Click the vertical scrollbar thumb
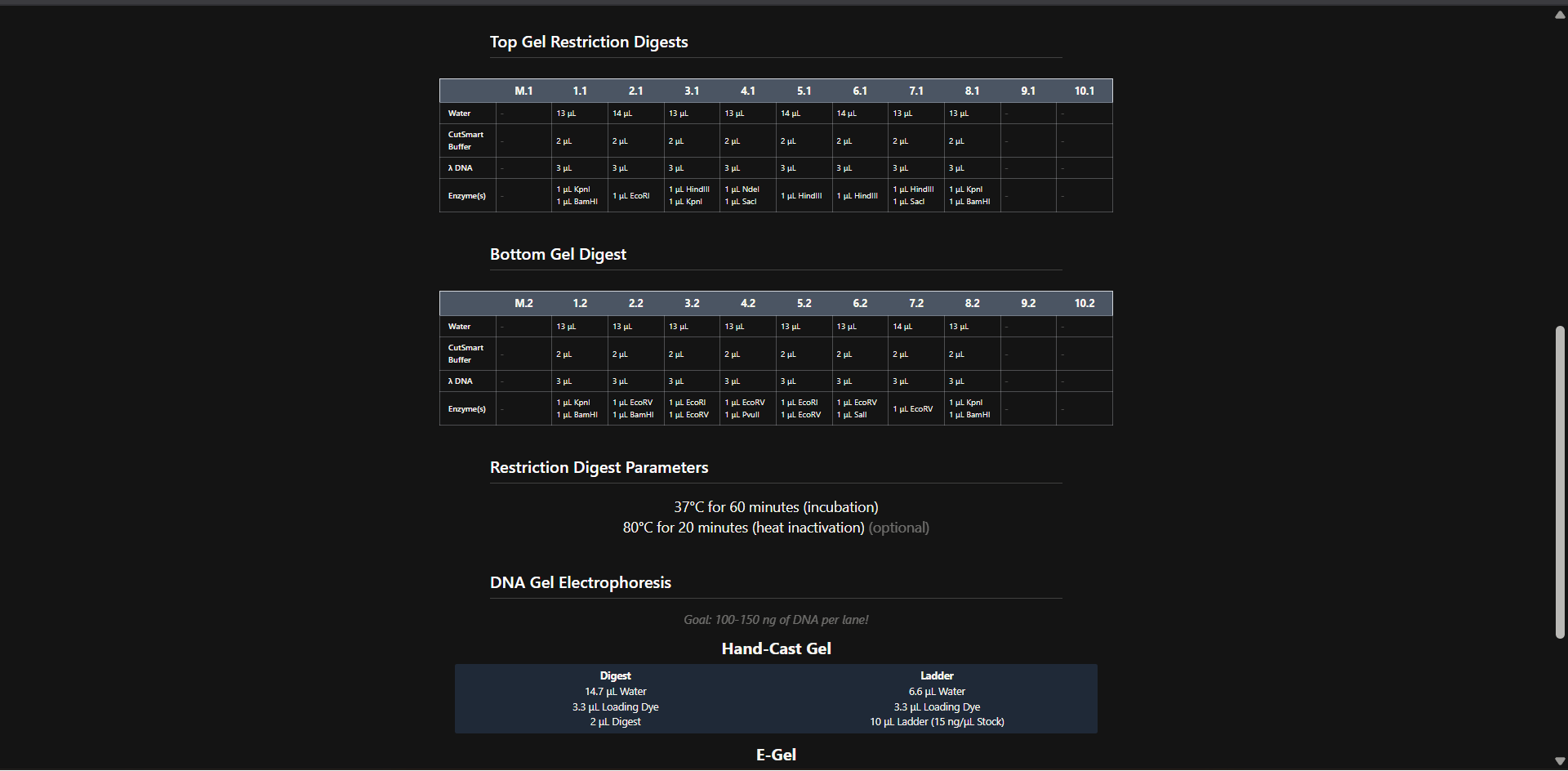Image resolution: width=1568 pixels, height=771 pixels. pyautogui.click(x=1560, y=482)
